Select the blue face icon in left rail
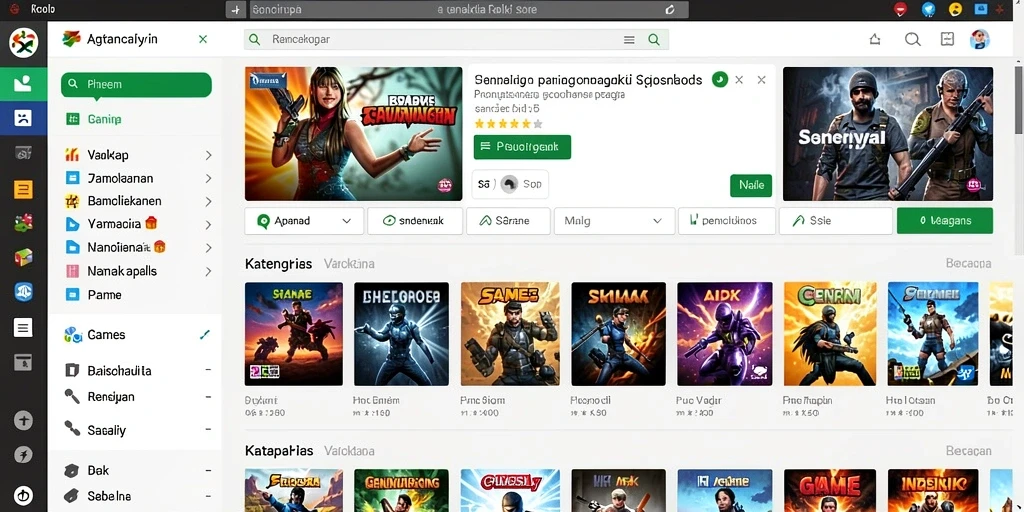This screenshot has height=512, width=1024. coord(24,118)
